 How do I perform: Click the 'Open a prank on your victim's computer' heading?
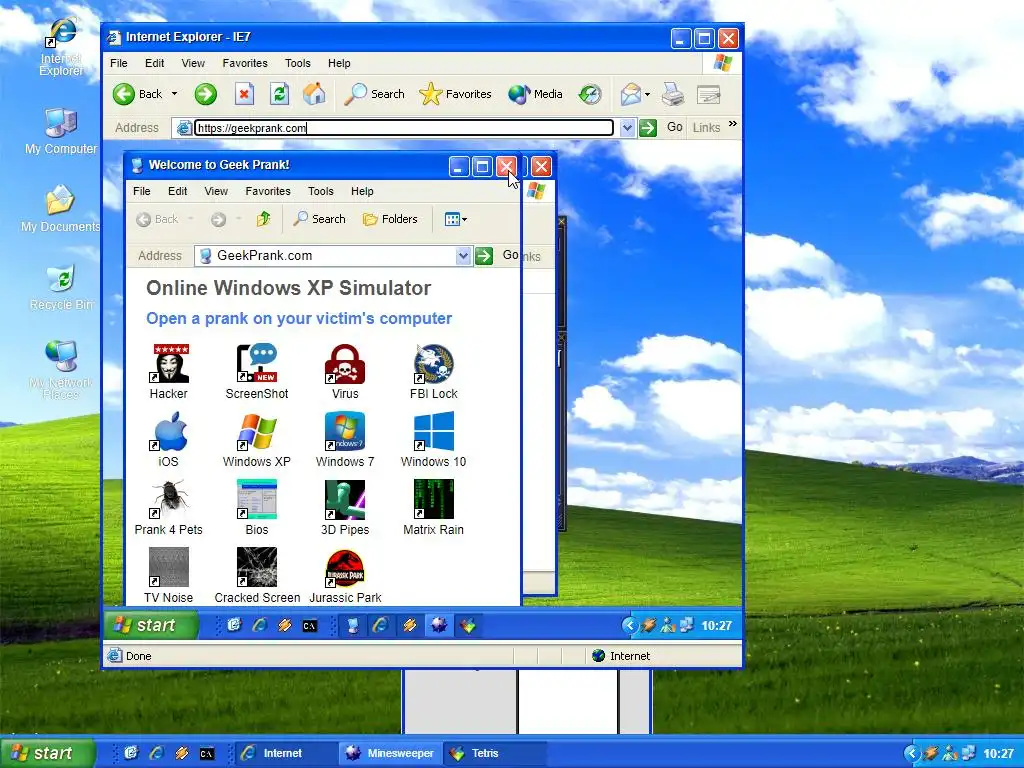click(x=299, y=319)
